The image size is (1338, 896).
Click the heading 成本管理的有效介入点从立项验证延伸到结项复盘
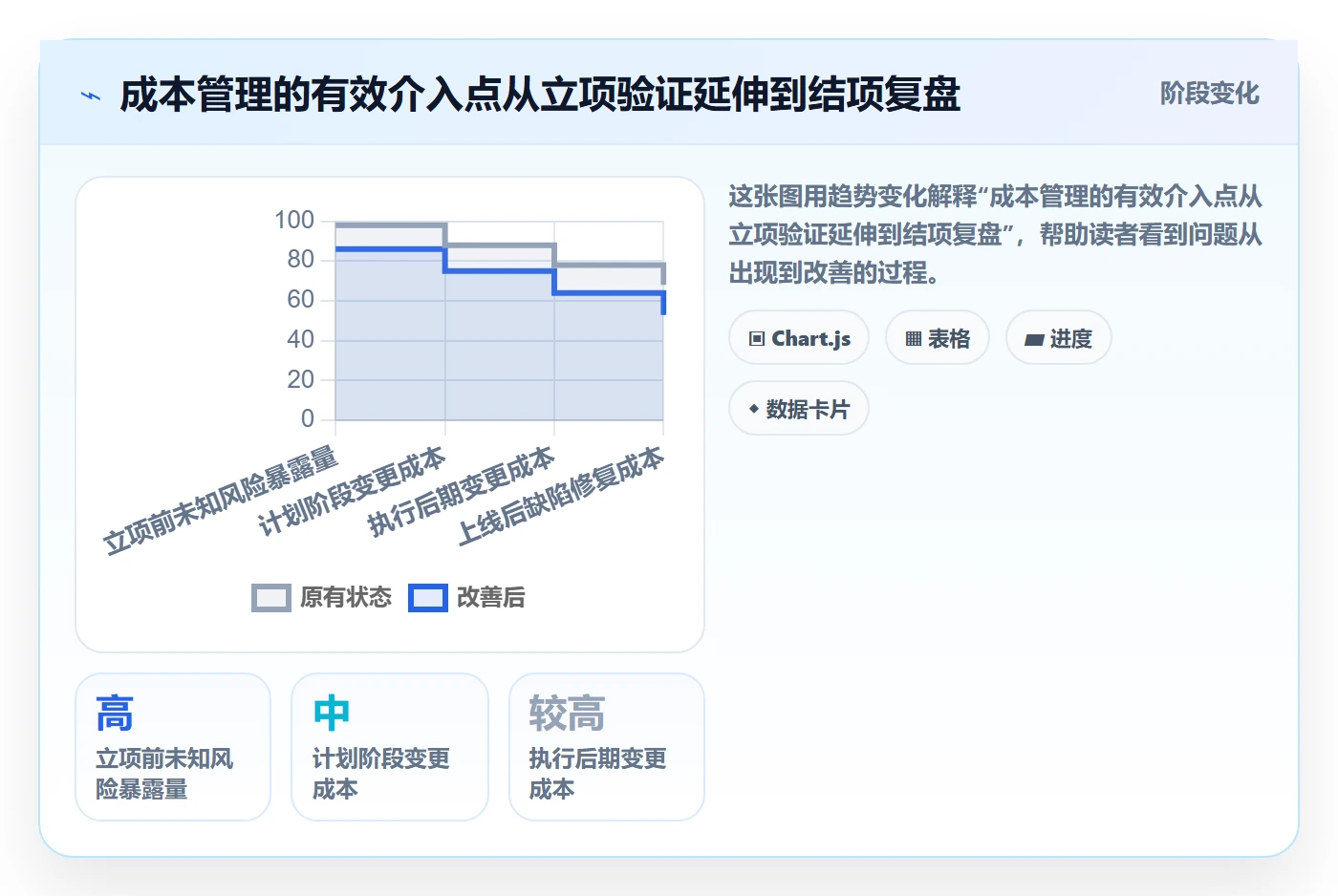pos(540,96)
